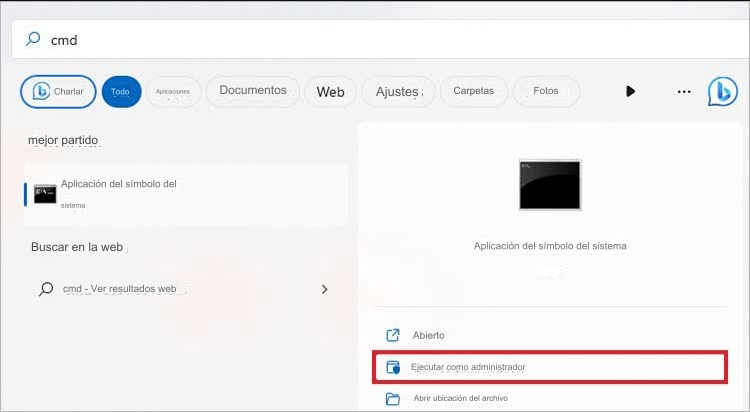
Task: Click the open-external icon beside Abierto
Action: 393,335
